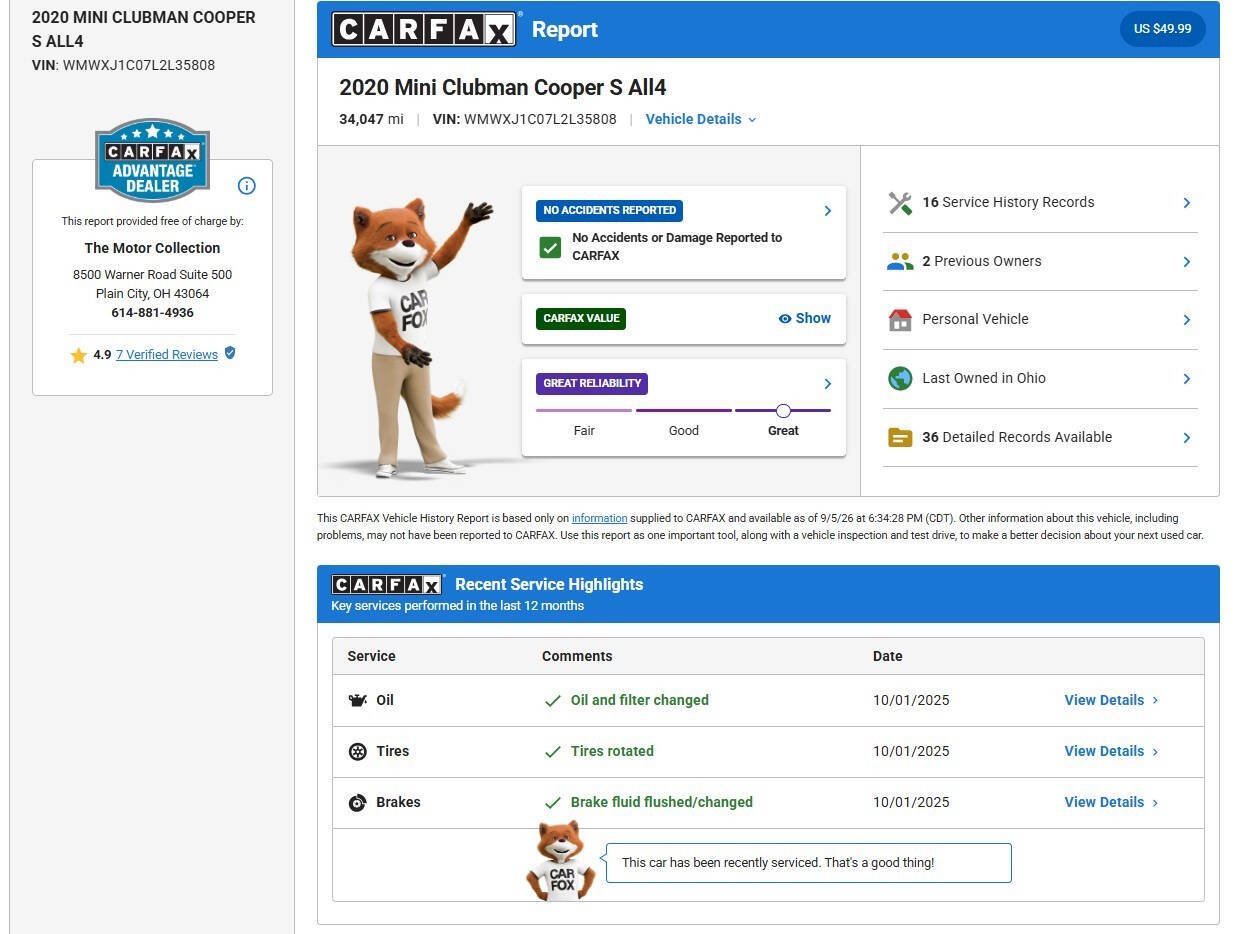Click the green check beside Brake fluid flushed/changed

(552, 803)
